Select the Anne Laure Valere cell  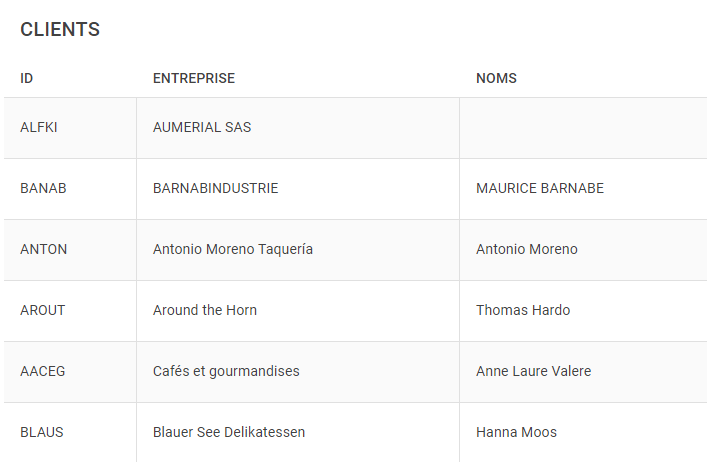pyautogui.click(x=533, y=372)
